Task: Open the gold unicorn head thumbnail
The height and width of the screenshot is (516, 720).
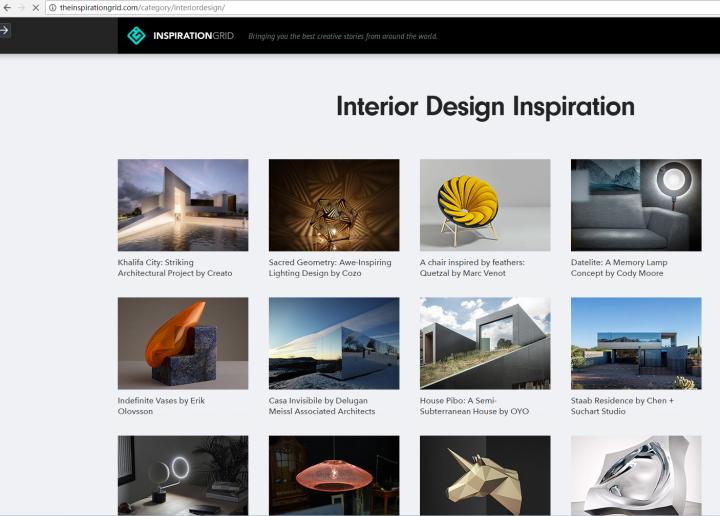Action: coord(485,475)
